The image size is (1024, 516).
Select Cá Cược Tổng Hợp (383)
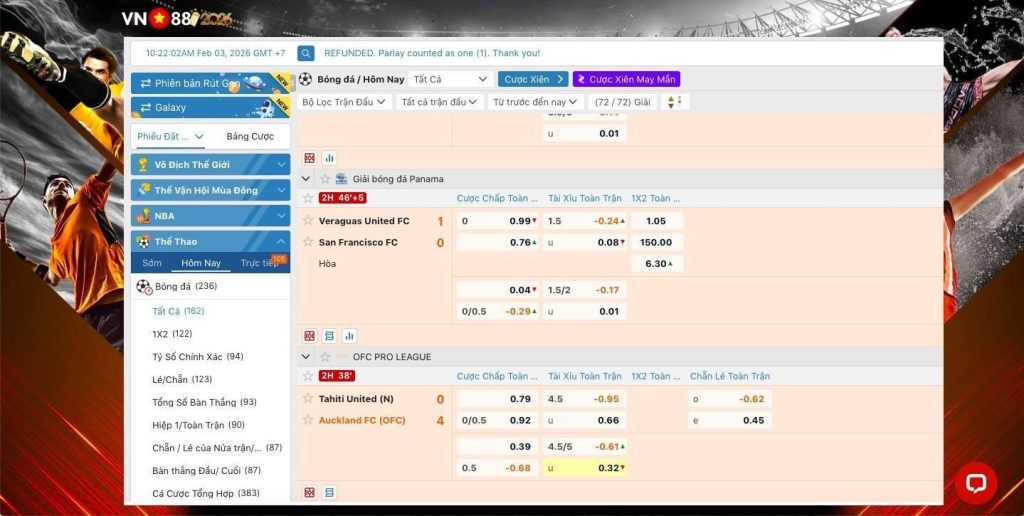(206, 493)
